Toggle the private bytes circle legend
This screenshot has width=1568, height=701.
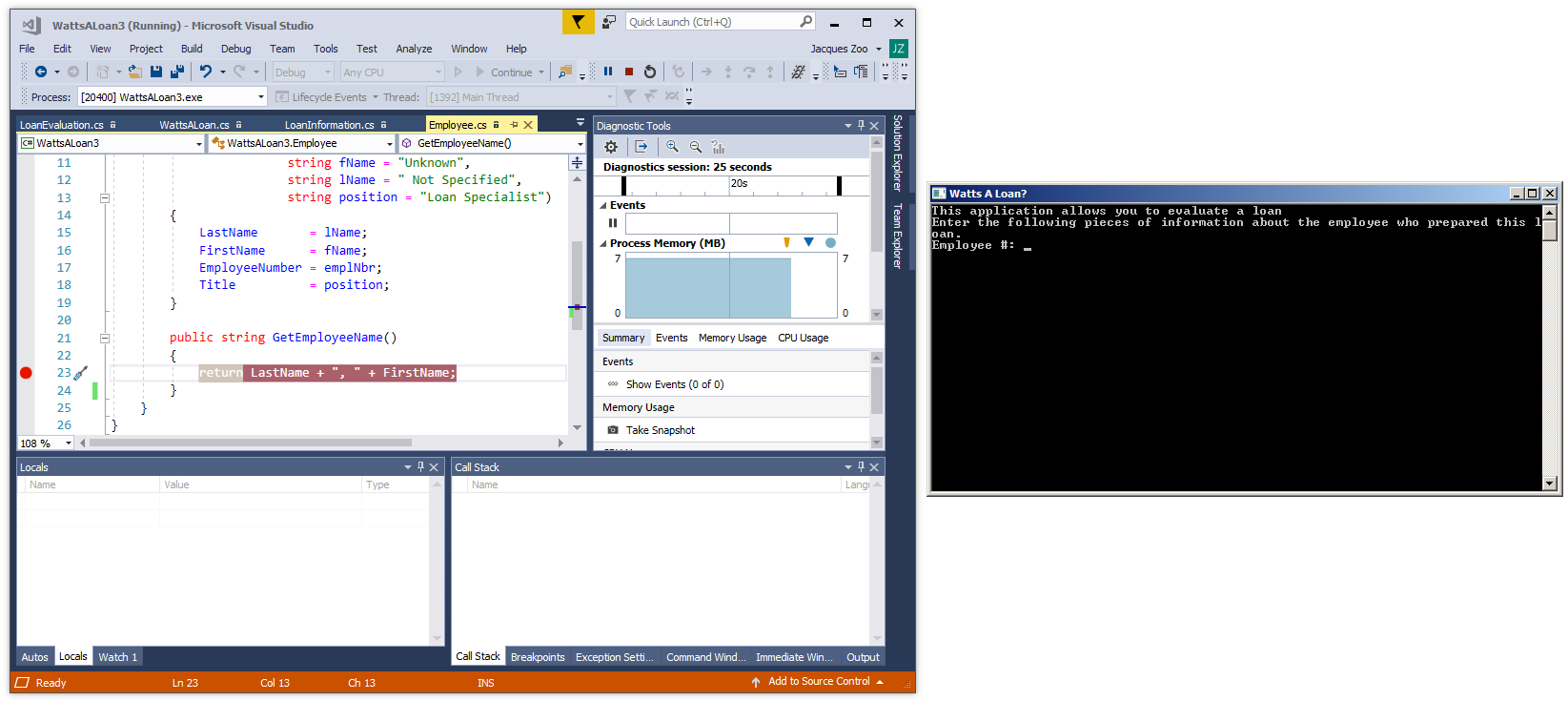pyautogui.click(x=830, y=243)
